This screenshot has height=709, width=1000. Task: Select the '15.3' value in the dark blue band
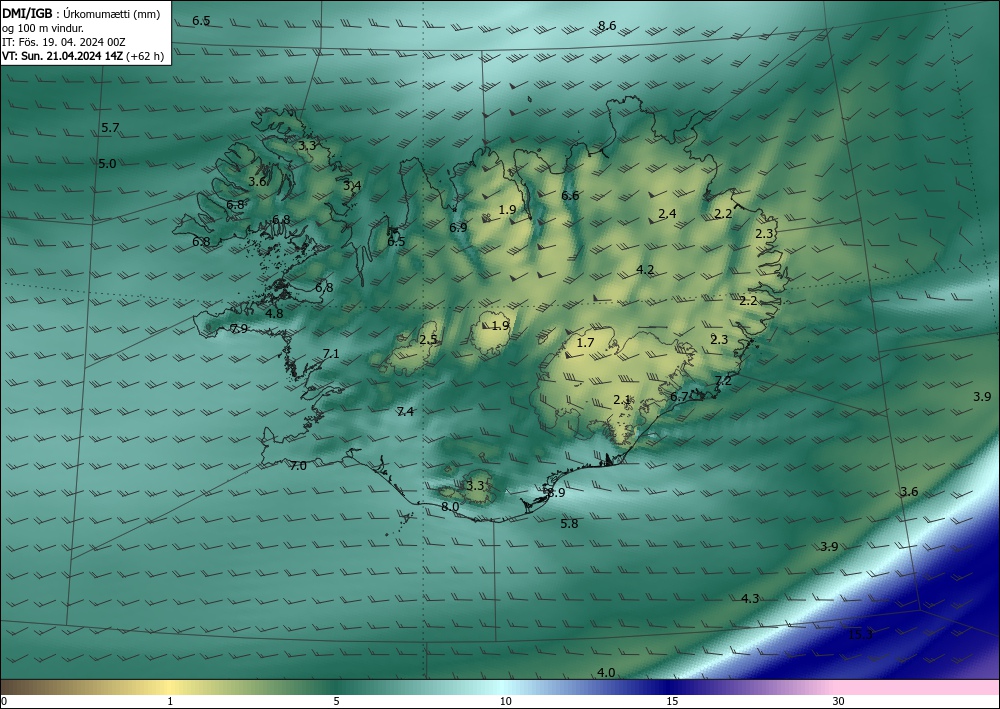[860, 634]
